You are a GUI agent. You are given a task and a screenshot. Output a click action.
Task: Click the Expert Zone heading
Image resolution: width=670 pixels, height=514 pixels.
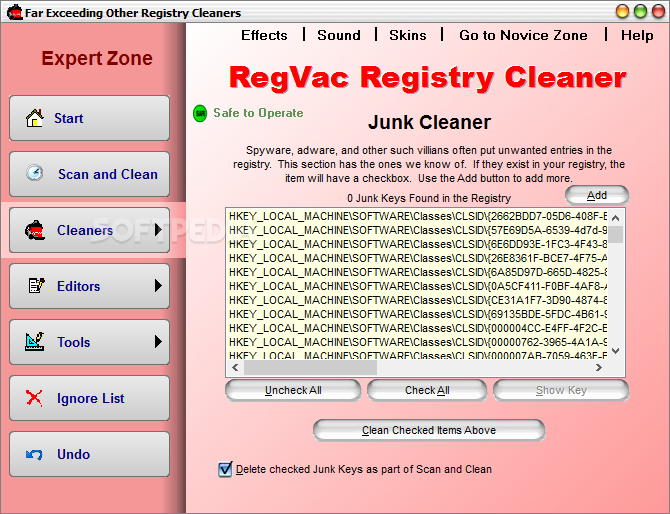(97, 58)
